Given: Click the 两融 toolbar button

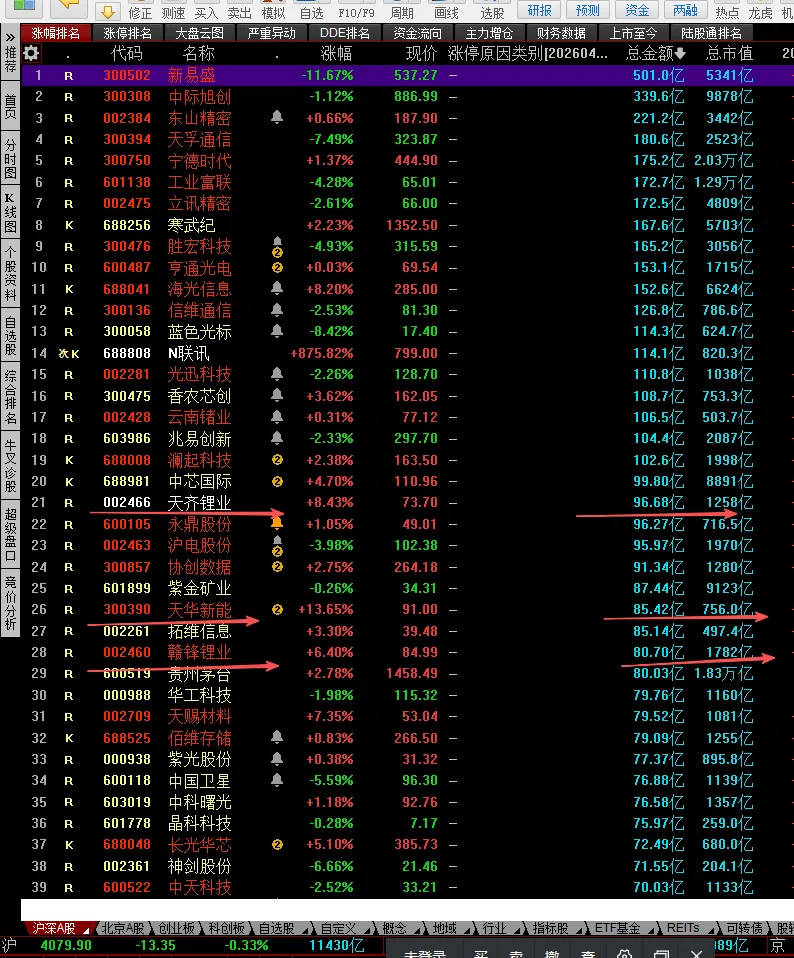Looking at the screenshot, I should coord(685,10).
